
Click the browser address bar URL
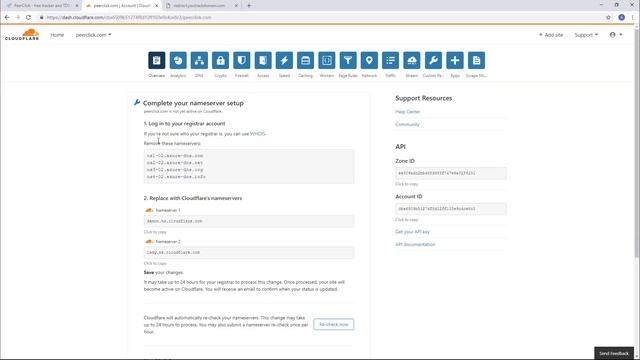click(x=129, y=17)
